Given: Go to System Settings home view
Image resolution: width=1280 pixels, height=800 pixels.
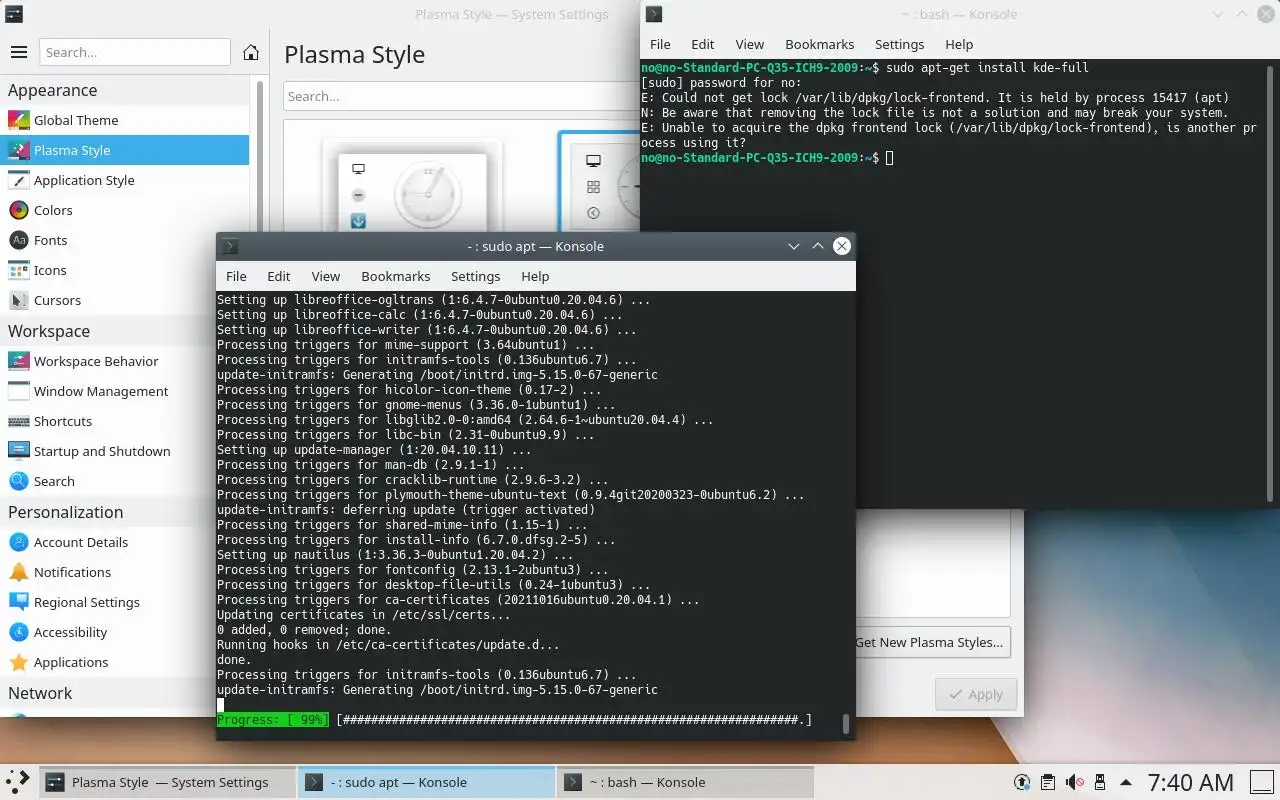Looking at the screenshot, I should click(251, 52).
